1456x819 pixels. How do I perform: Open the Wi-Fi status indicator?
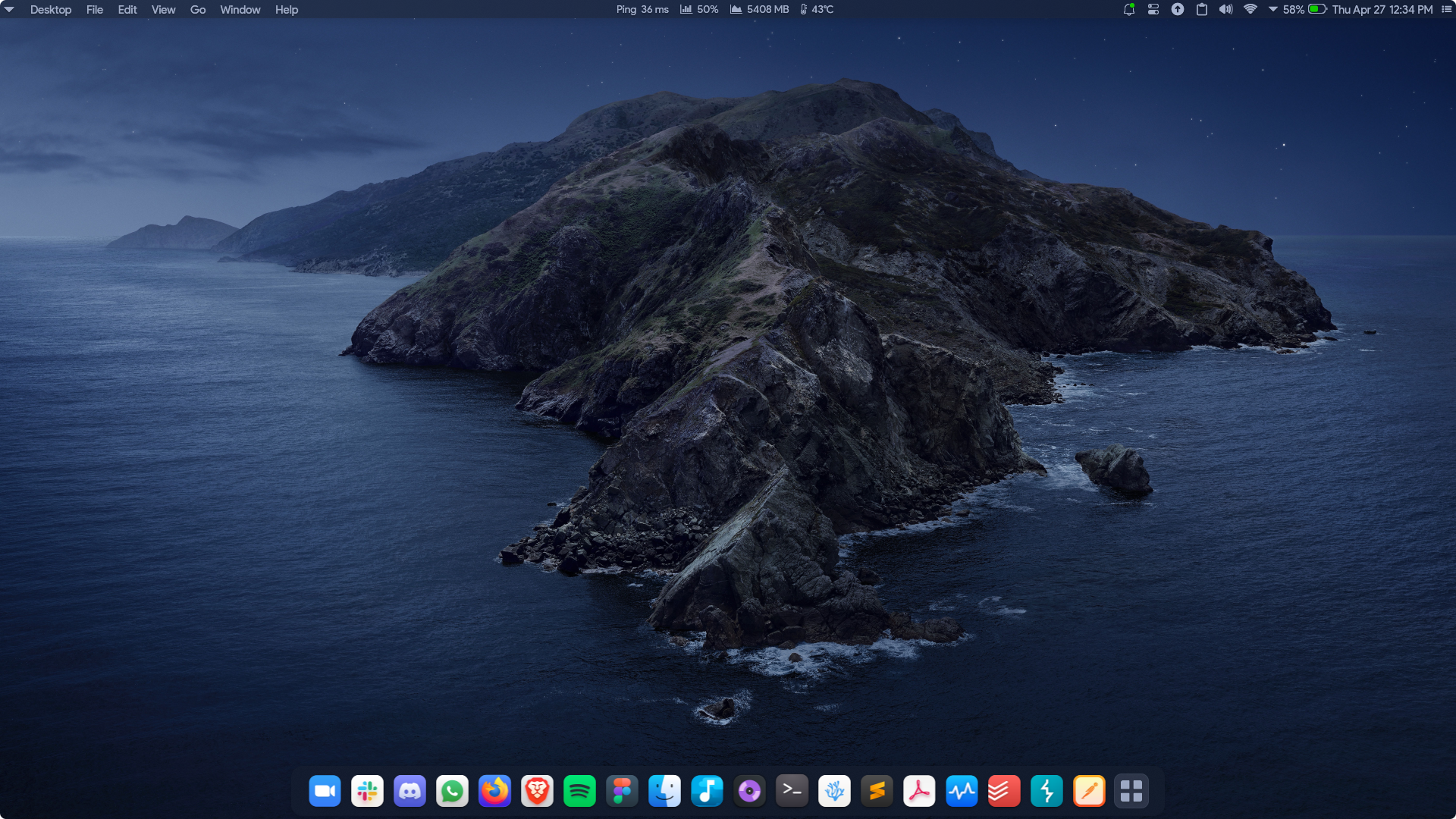[1250, 10]
